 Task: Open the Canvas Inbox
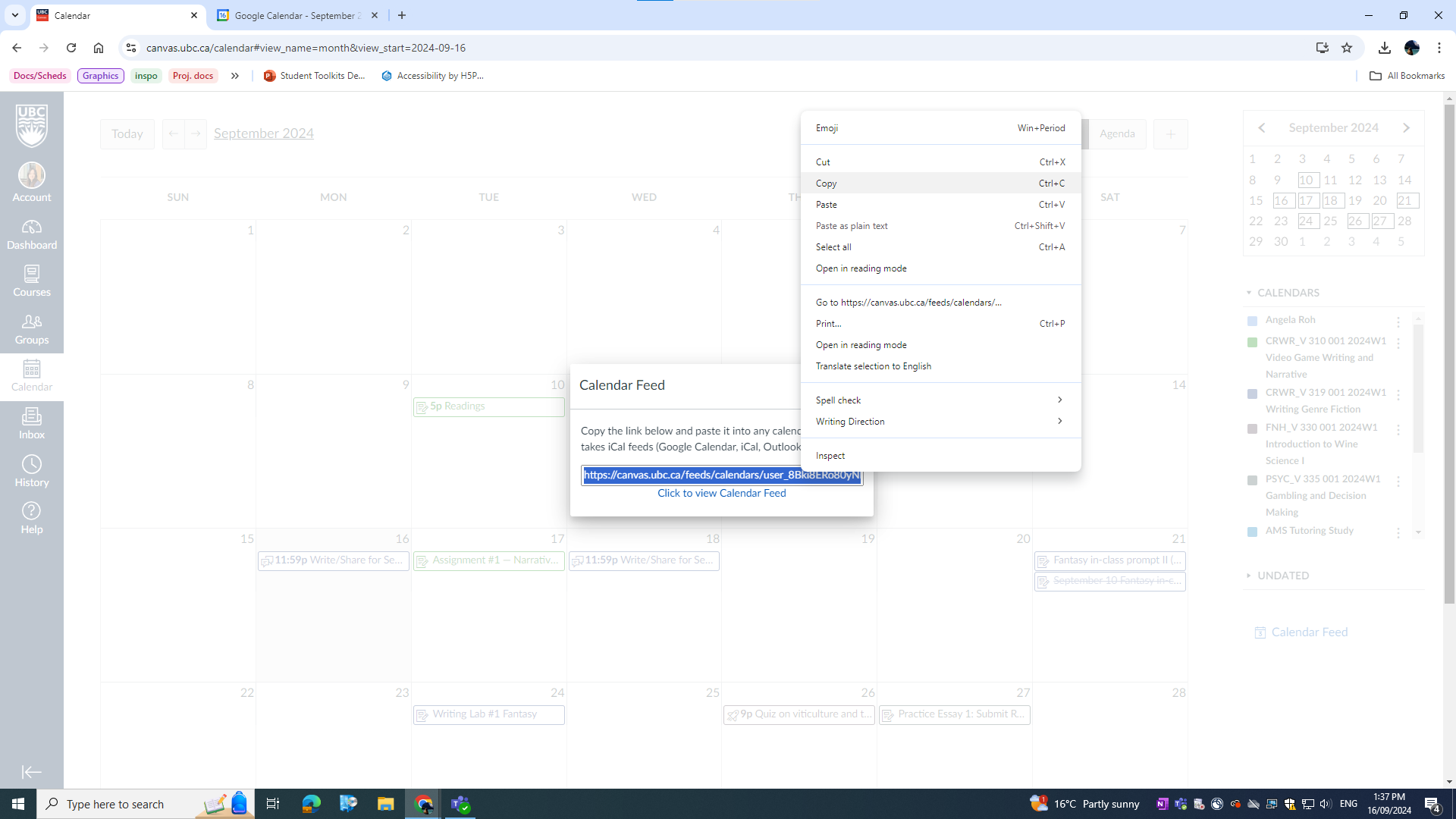coord(31,424)
